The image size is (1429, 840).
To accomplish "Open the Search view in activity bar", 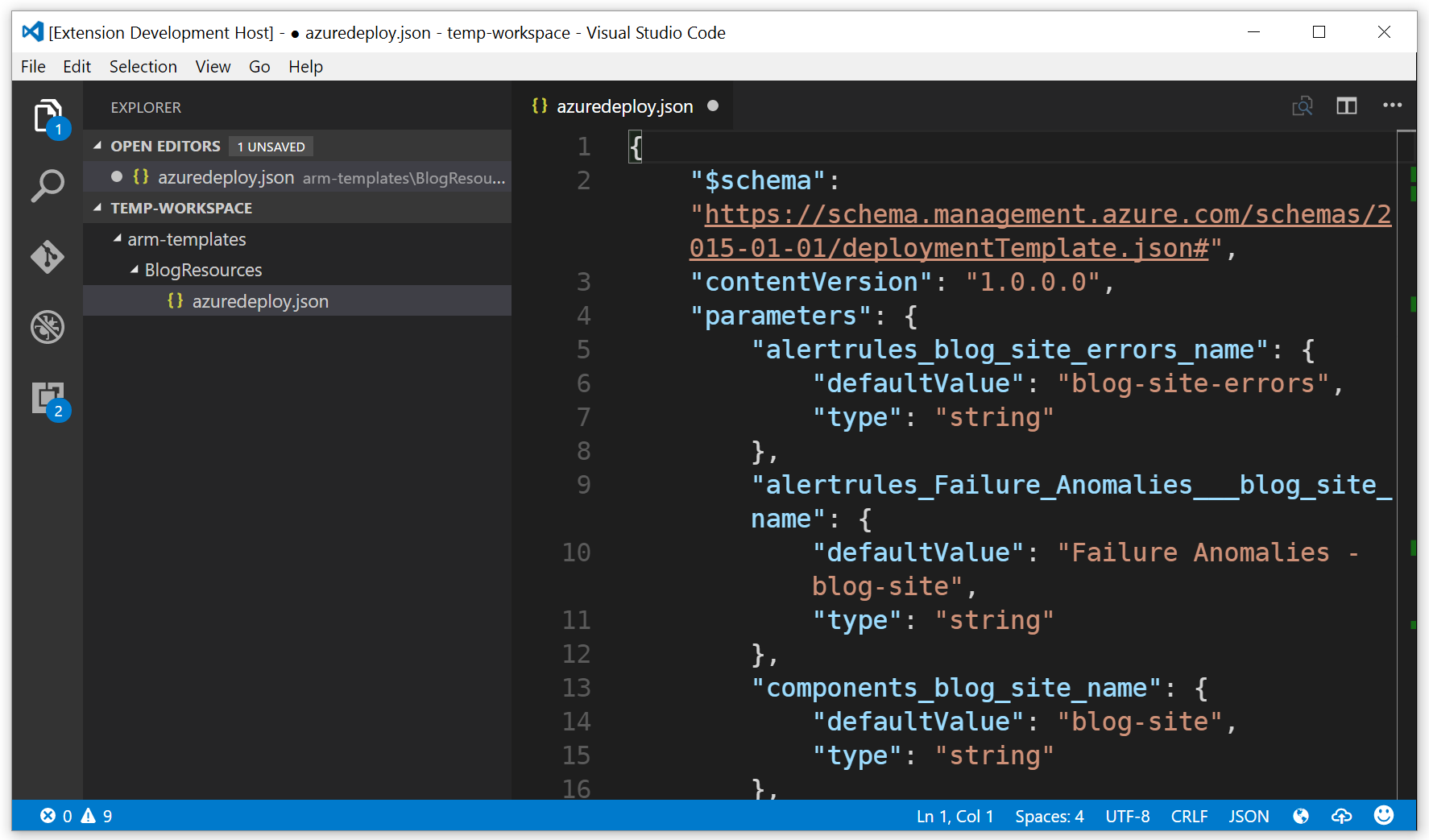I will (x=48, y=186).
